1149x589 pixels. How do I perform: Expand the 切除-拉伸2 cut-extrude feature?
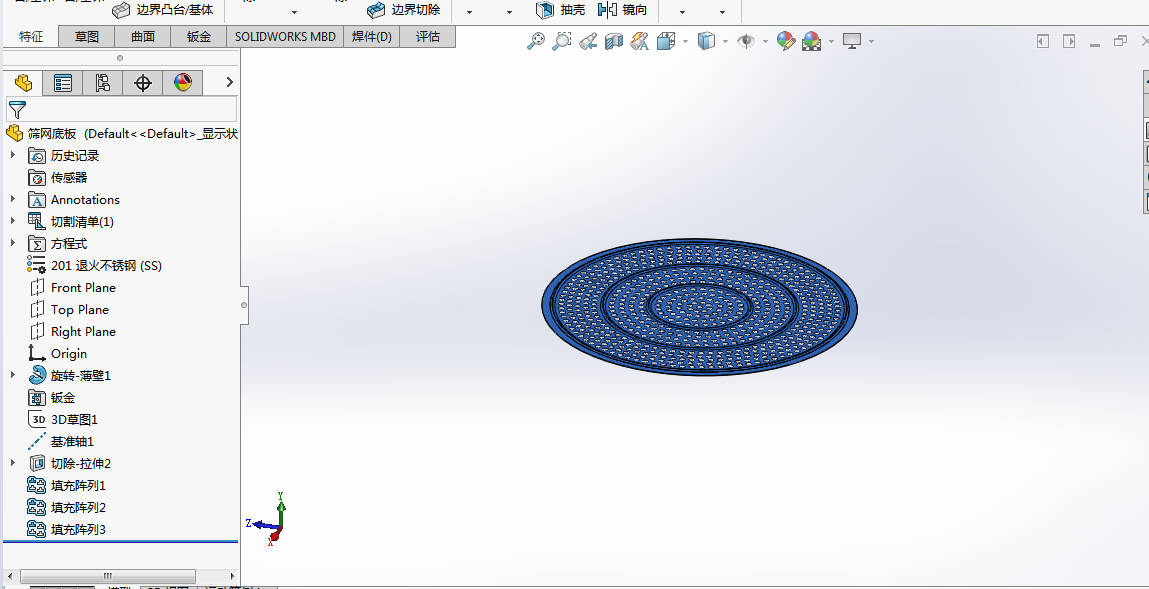click(x=12, y=463)
